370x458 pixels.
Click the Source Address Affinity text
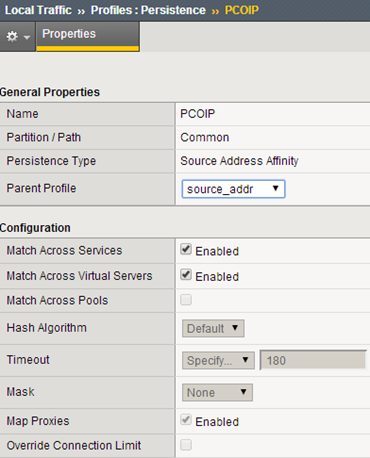(239, 161)
